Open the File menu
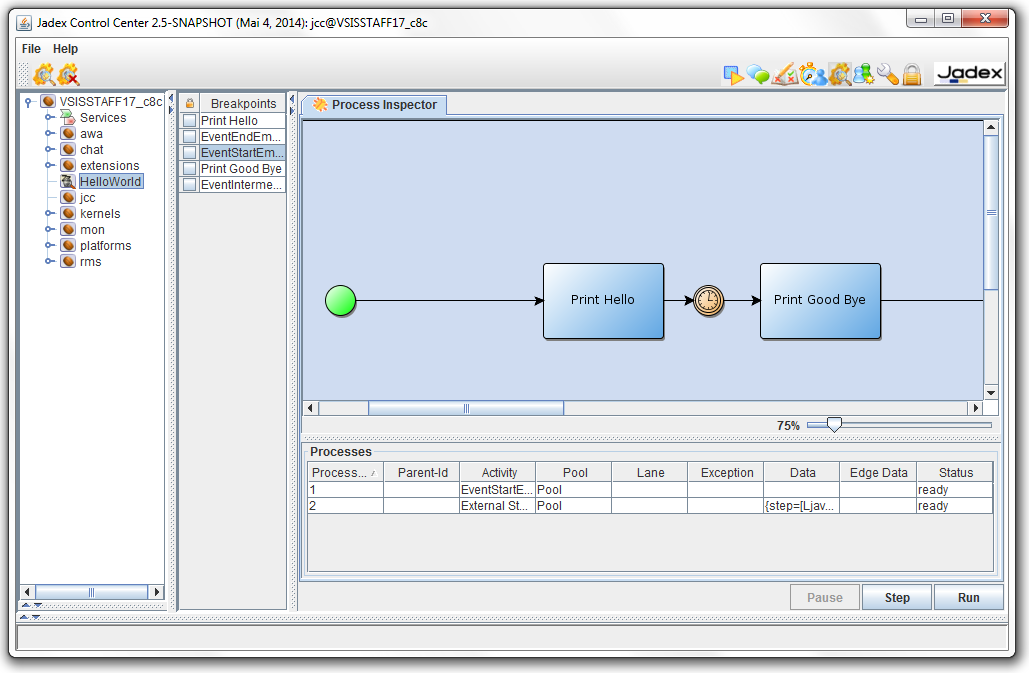Image resolution: width=1029 pixels, height=673 pixels. pos(31,49)
